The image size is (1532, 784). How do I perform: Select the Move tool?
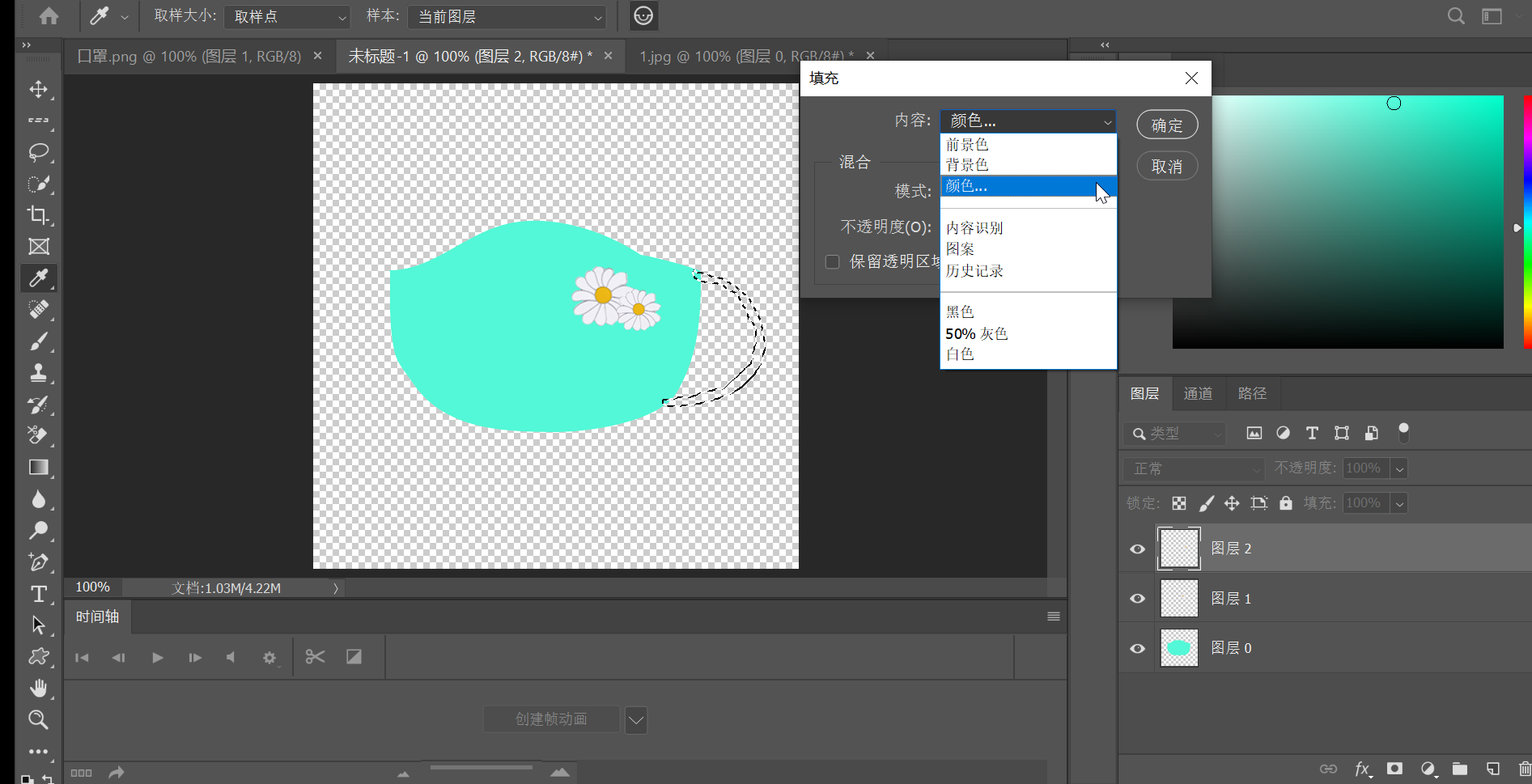tap(38, 90)
